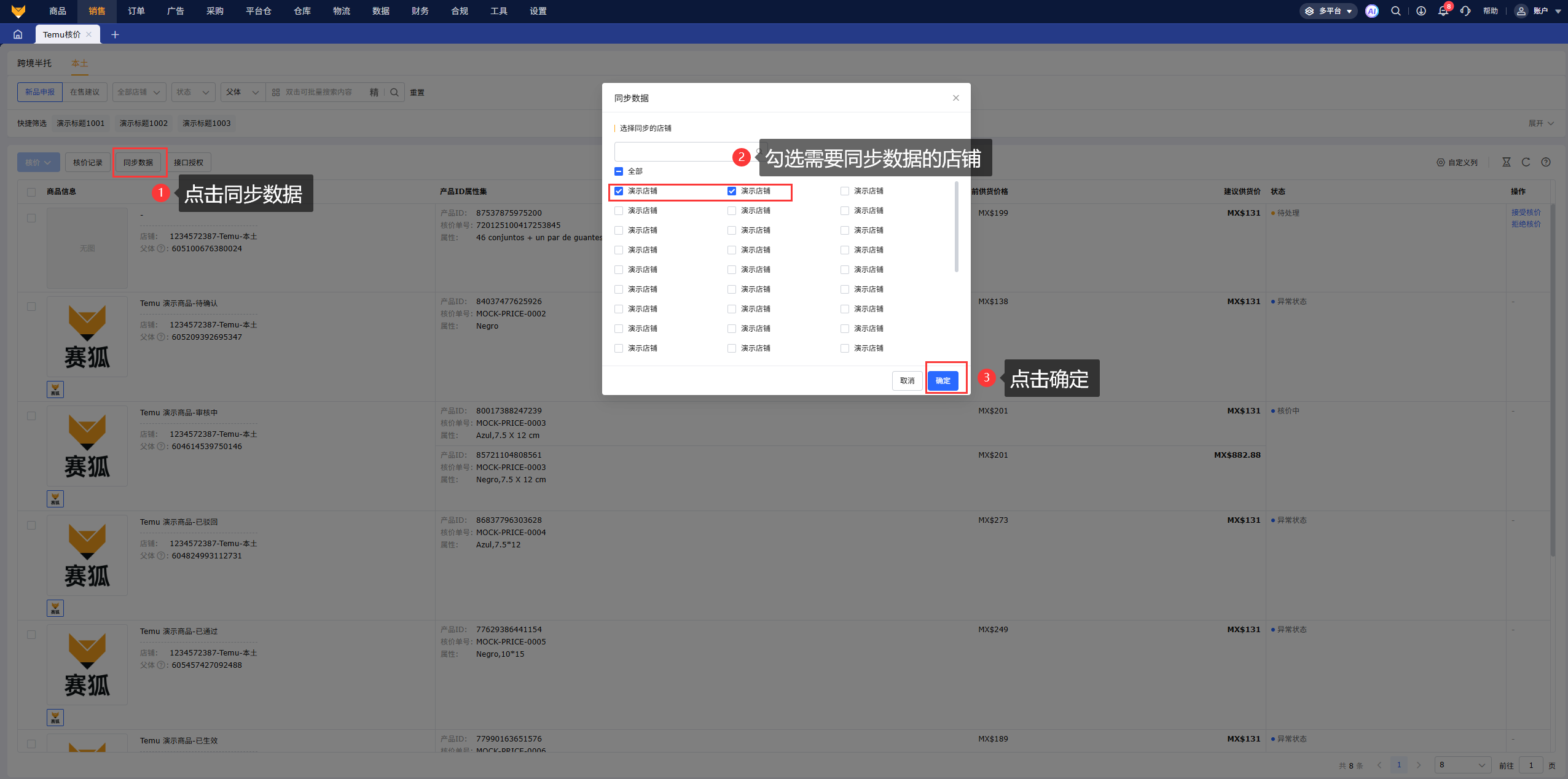The height and width of the screenshot is (779, 1568).
Task: Open the 商品 menu
Action: 58,11
